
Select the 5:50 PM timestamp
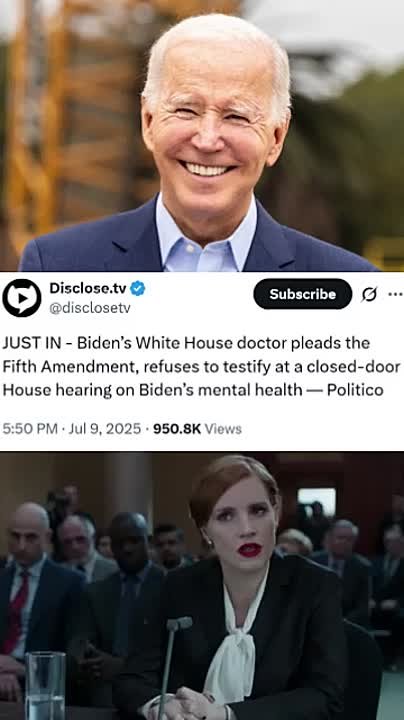(x=30, y=429)
